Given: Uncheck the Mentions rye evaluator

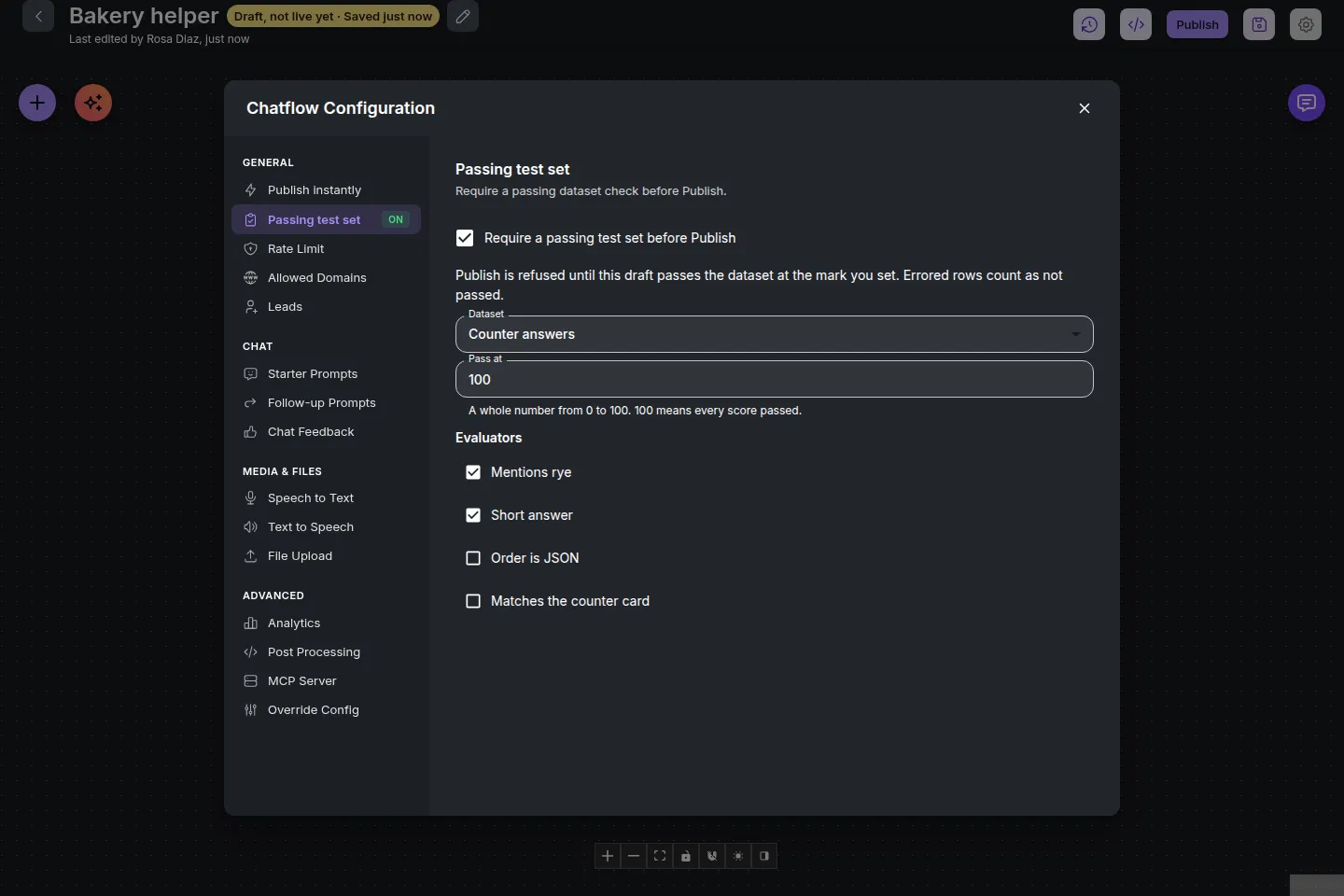Looking at the screenshot, I should coord(473,472).
